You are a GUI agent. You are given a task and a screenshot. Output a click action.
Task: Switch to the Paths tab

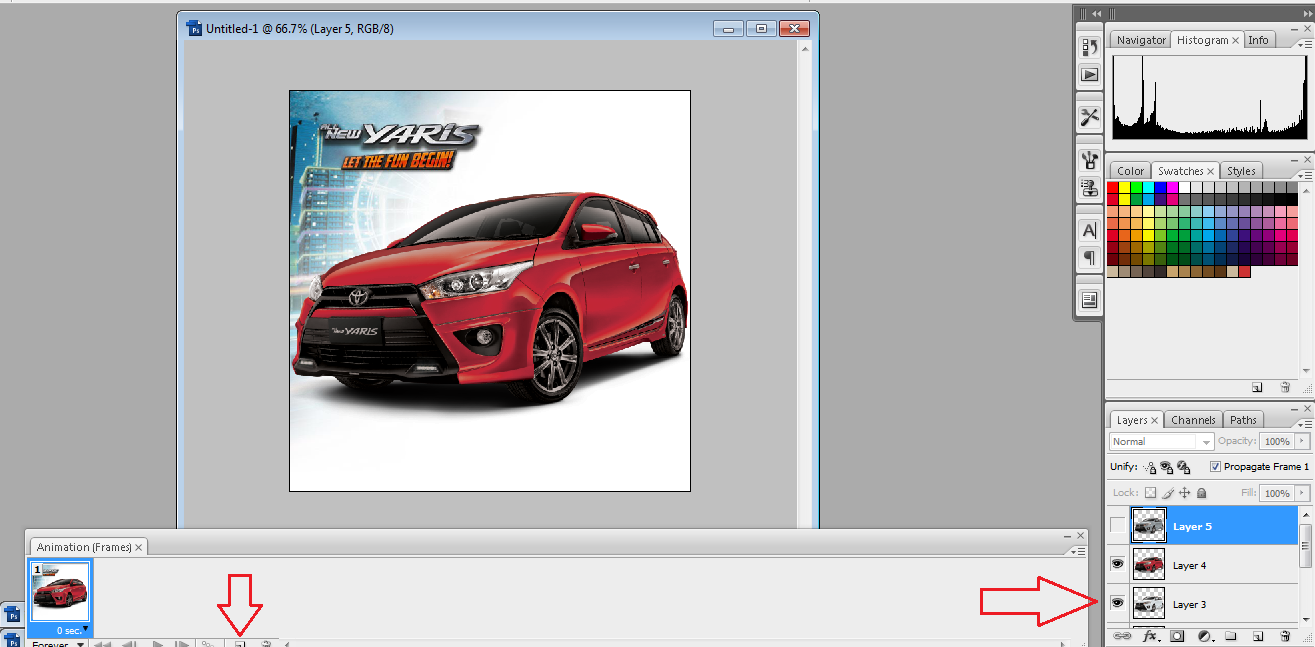1243,420
